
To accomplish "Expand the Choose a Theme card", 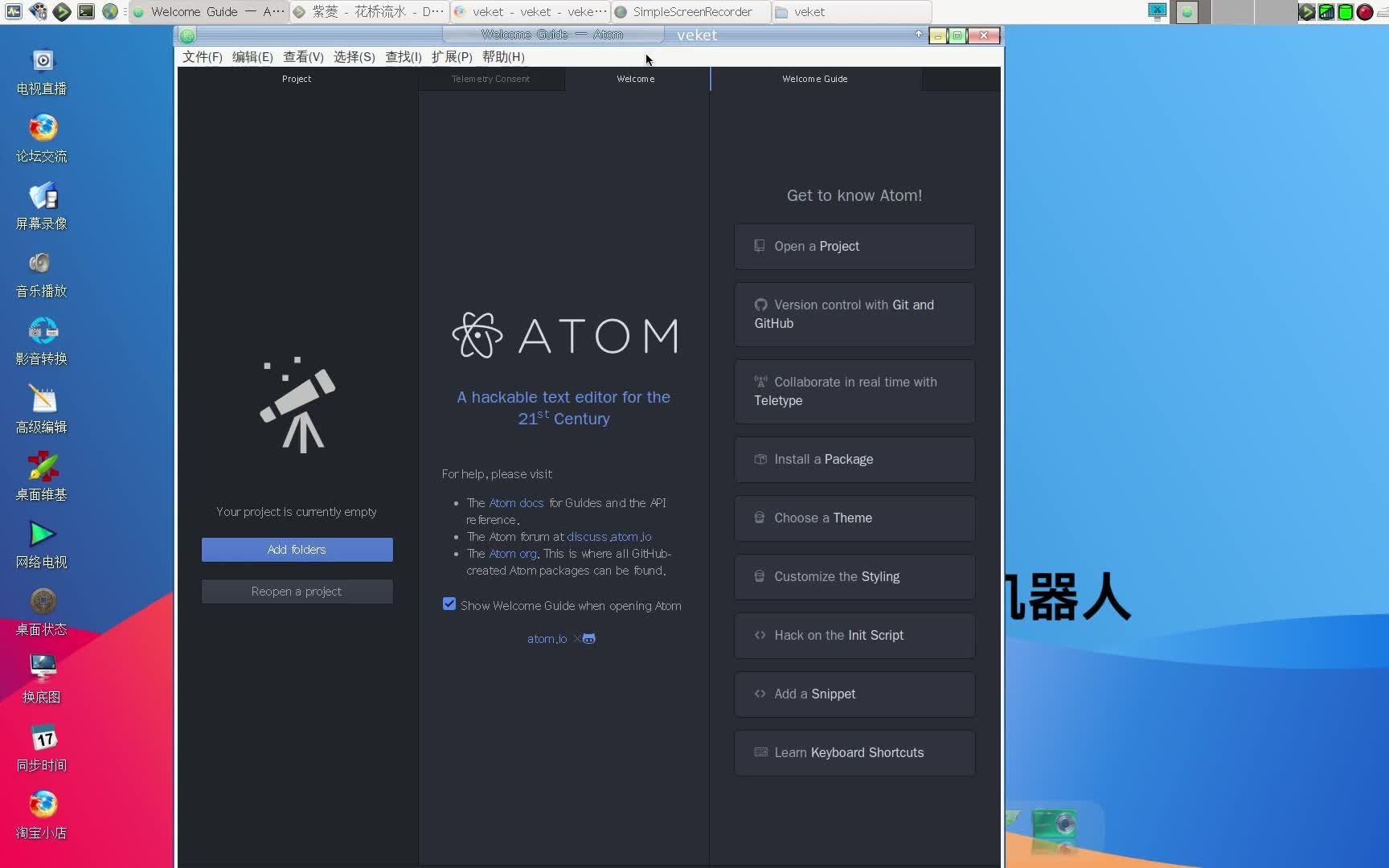I will point(854,518).
